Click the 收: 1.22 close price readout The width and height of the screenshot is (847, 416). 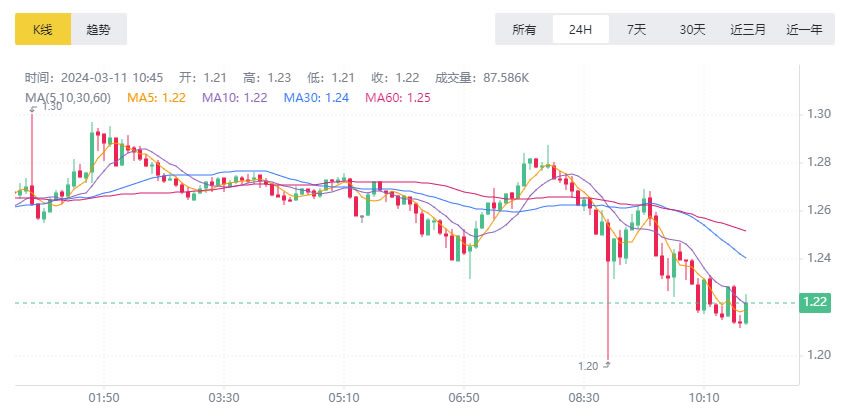pos(395,78)
